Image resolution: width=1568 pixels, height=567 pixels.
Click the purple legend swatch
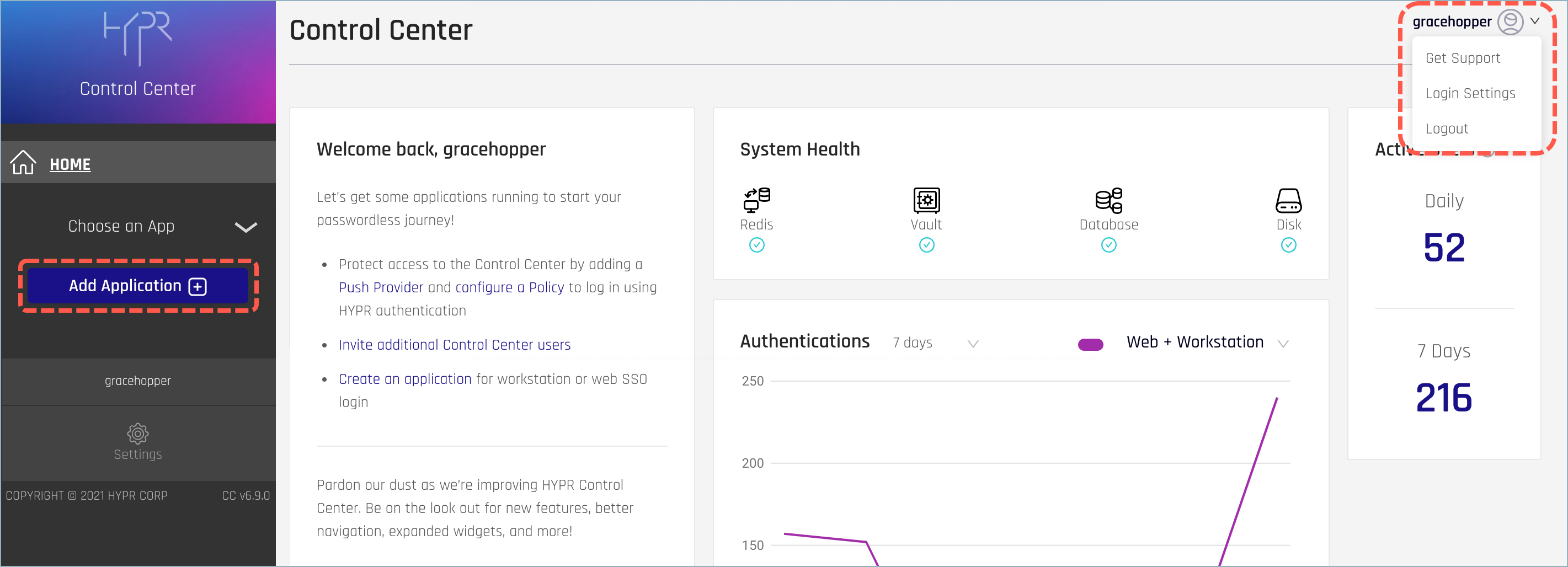pos(1090,344)
